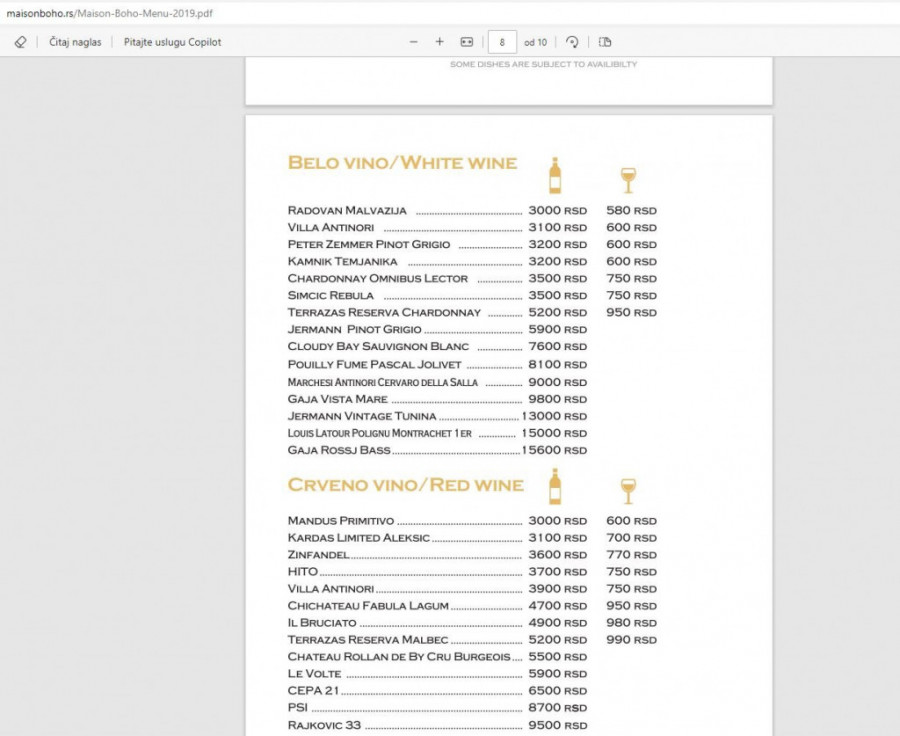900x736 pixels.
Task: Open Pitajte uslugu Copilot
Action: (x=172, y=42)
